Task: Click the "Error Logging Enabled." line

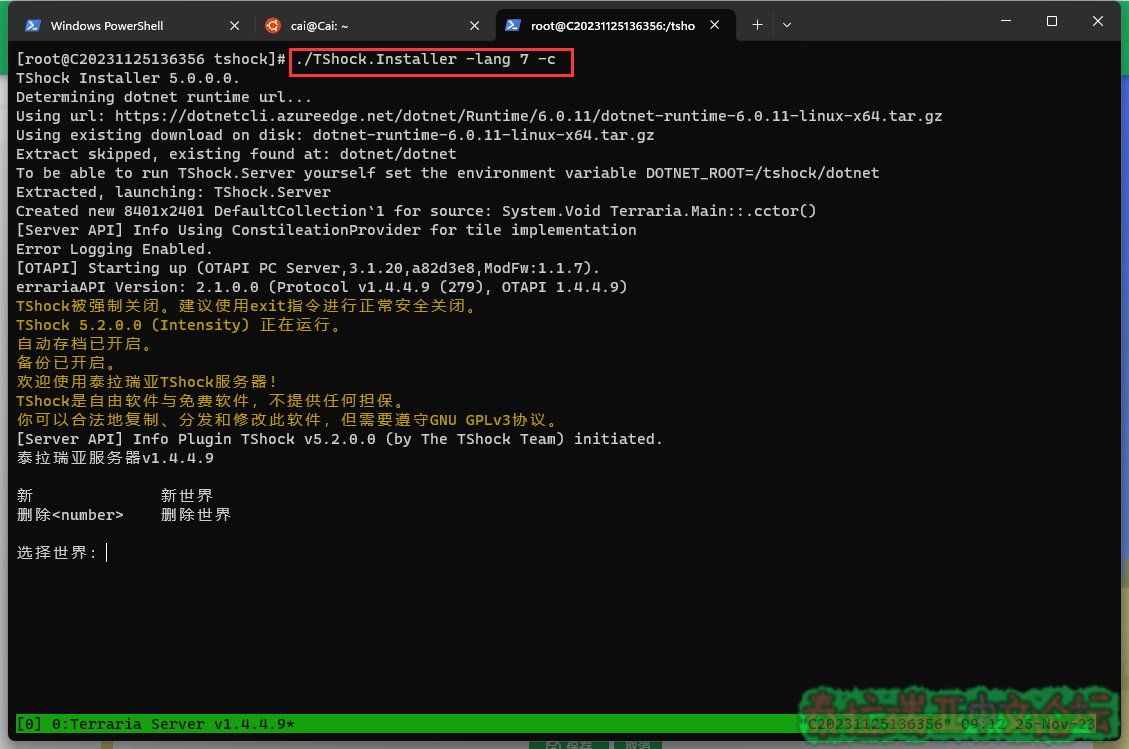Action: (x=114, y=249)
